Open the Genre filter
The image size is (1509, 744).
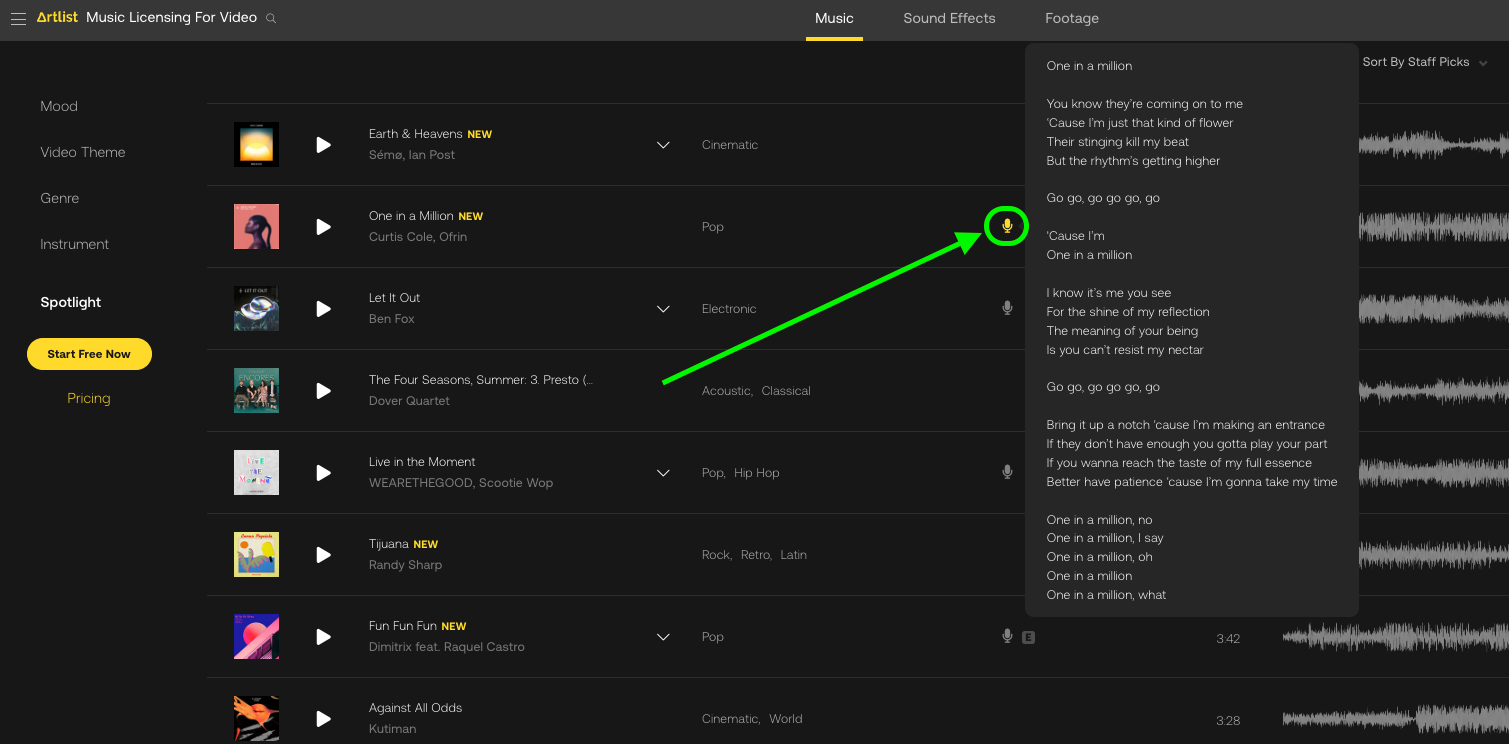[x=60, y=198]
